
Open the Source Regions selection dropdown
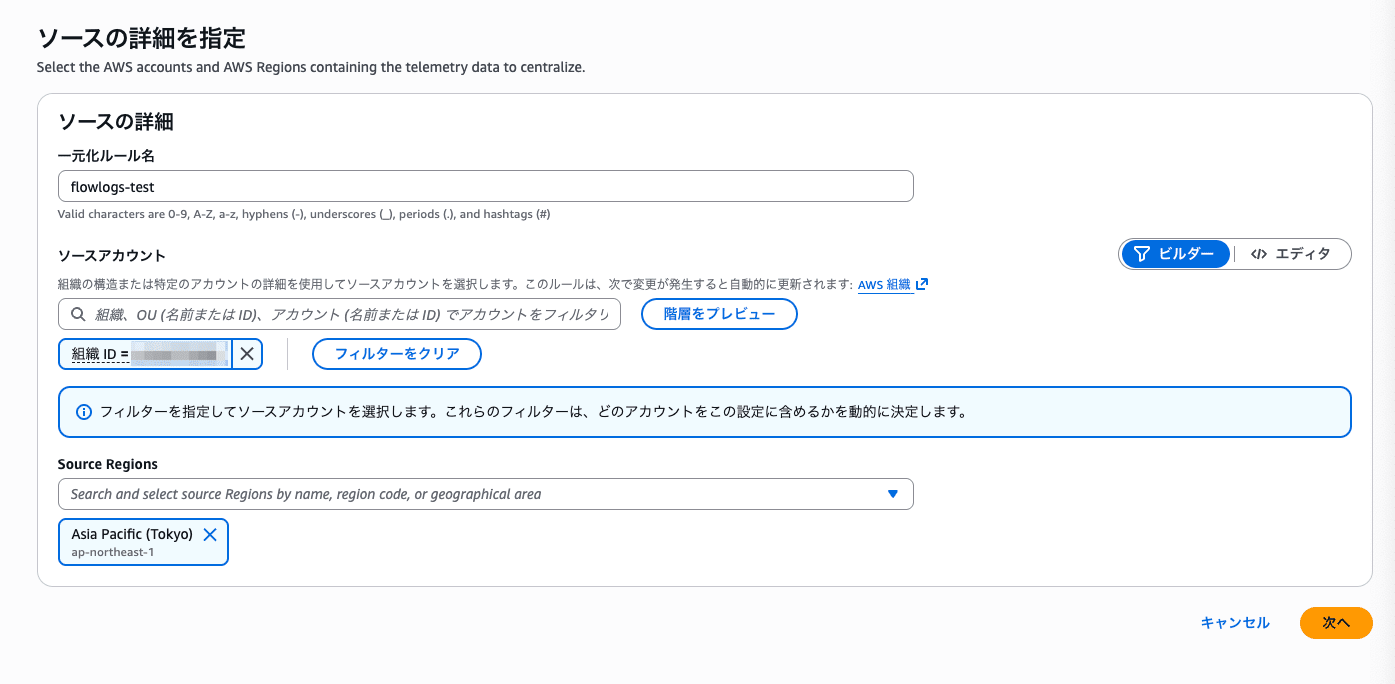click(485, 493)
